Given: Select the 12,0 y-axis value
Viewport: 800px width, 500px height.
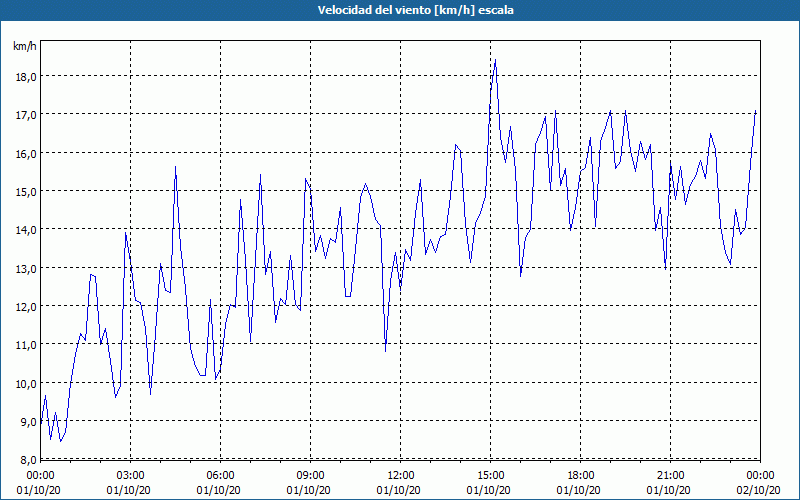Looking at the screenshot, I should point(27,307).
